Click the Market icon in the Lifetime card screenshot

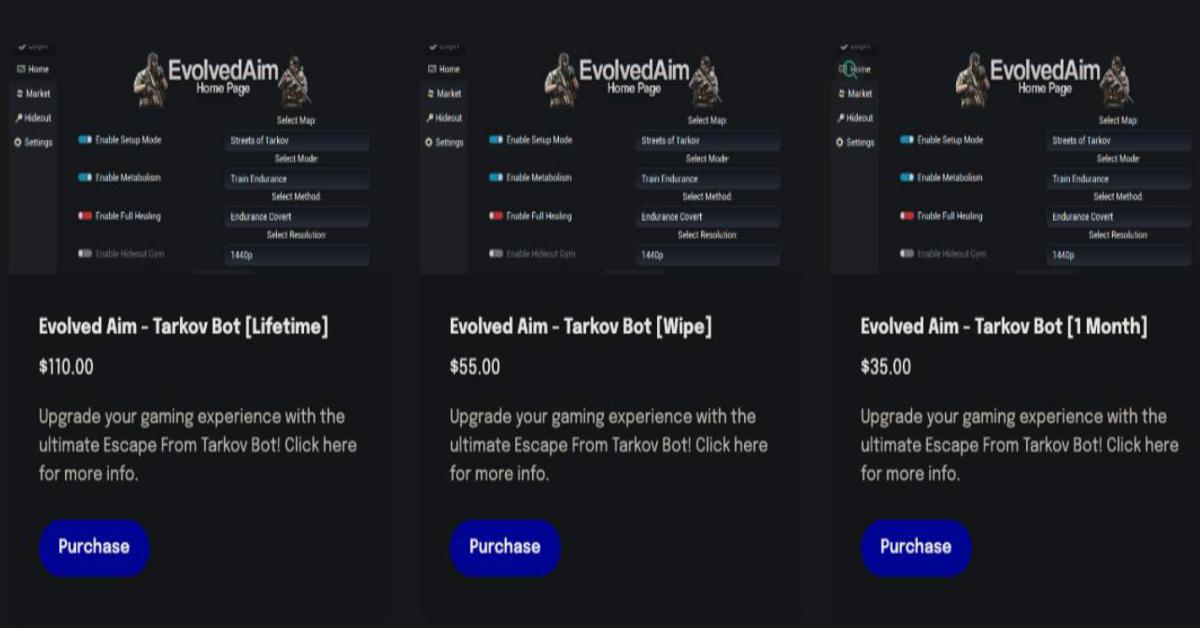(x=20, y=93)
